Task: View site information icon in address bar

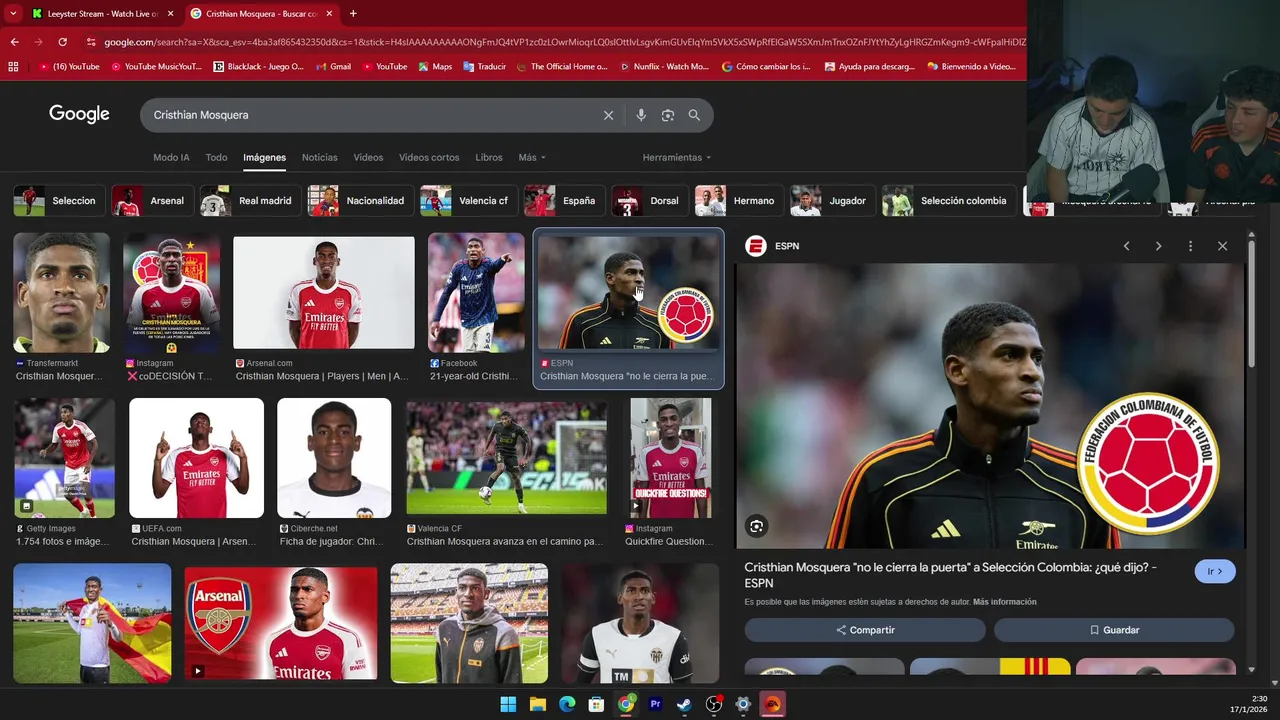Action: click(x=91, y=42)
